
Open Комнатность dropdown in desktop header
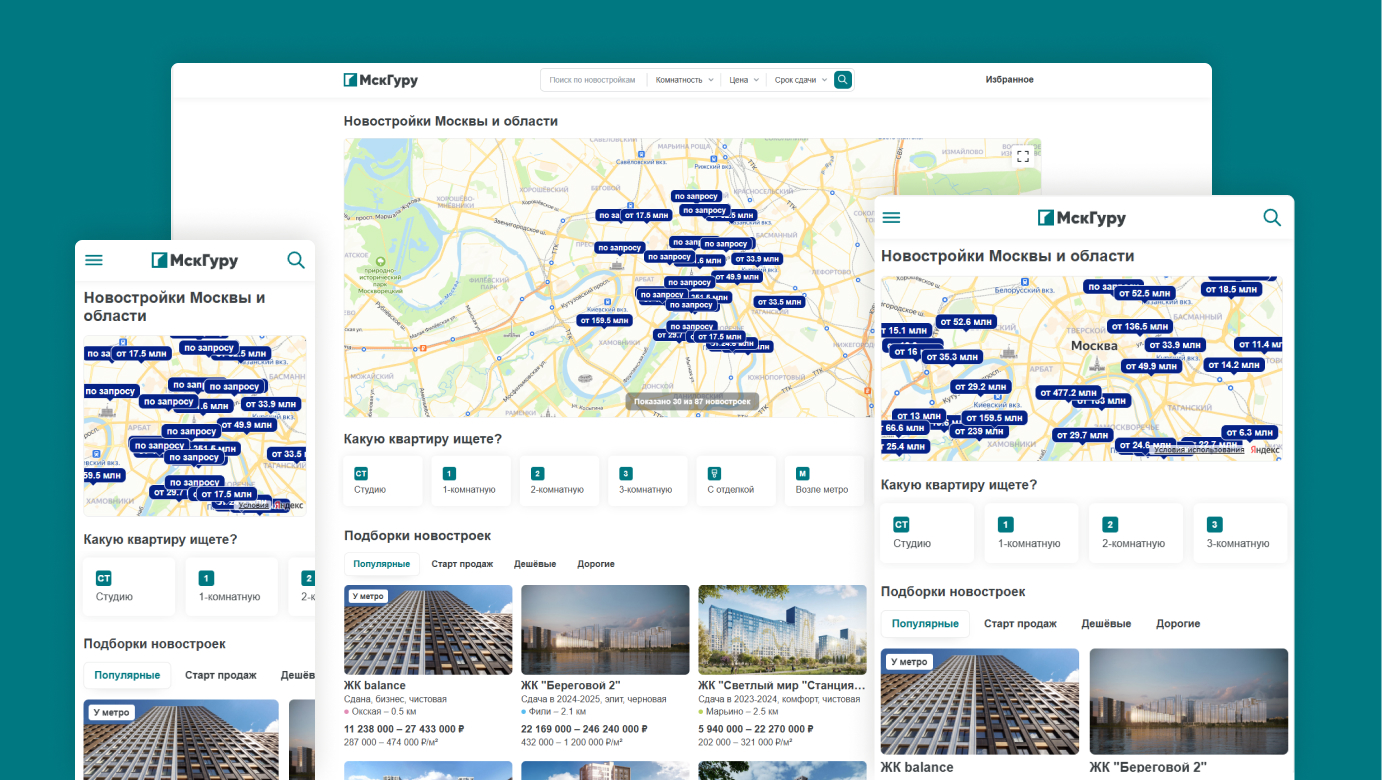point(685,80)
